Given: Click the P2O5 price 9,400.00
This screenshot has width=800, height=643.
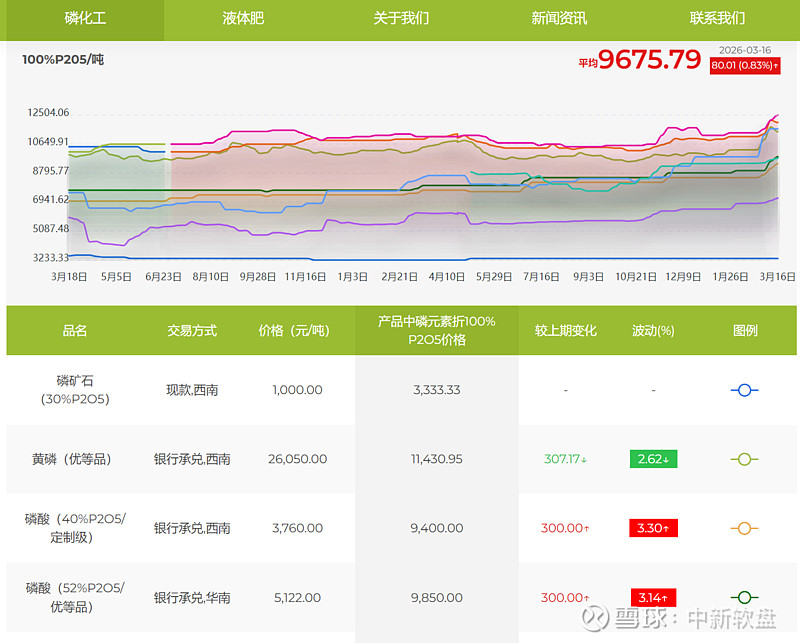Looking at the screenshot, I should coord(437,528).
